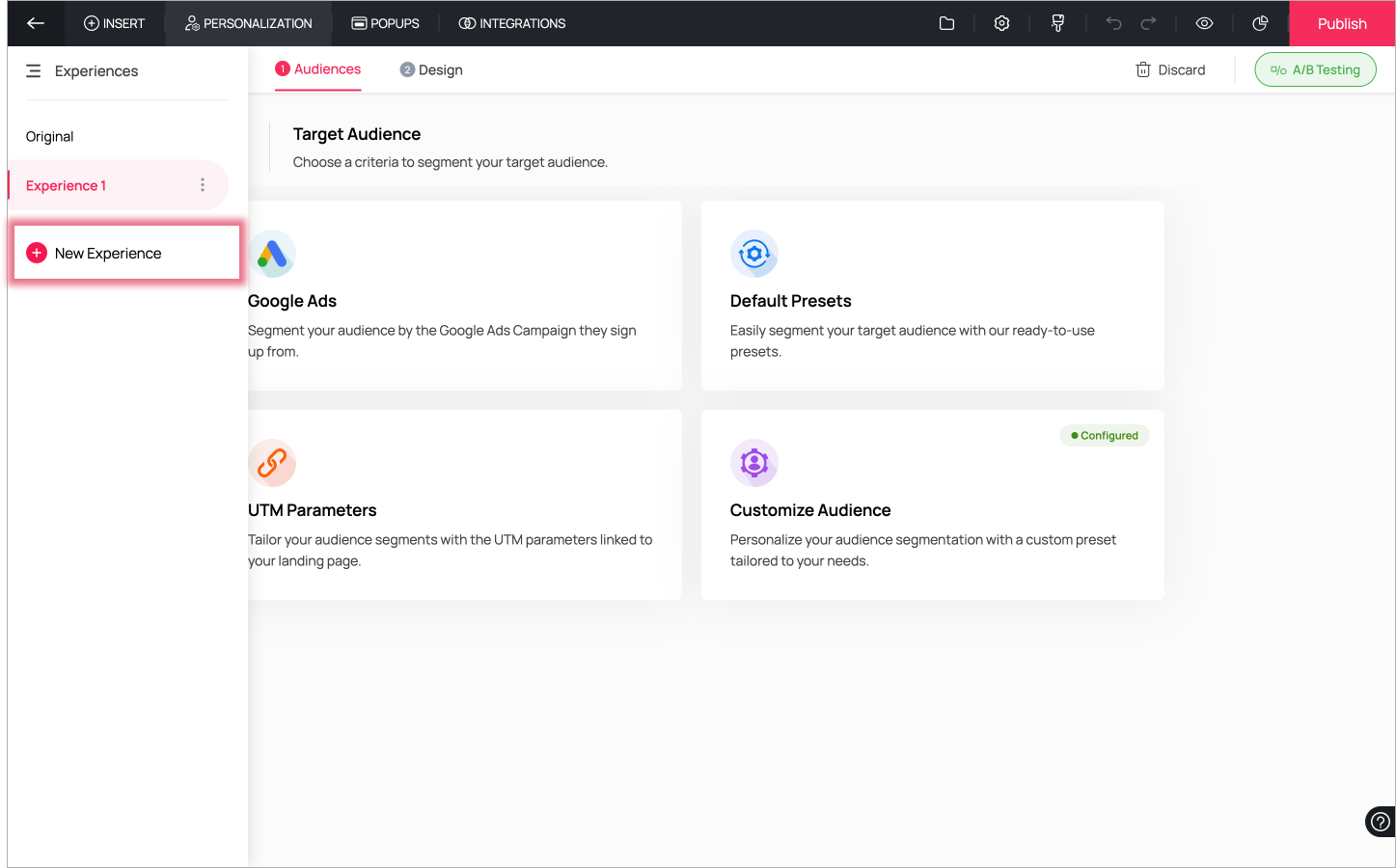The width and height of the screenshot is (1396, 868).
Task: Preview page with the eye icon
Action: [1204, 23]
